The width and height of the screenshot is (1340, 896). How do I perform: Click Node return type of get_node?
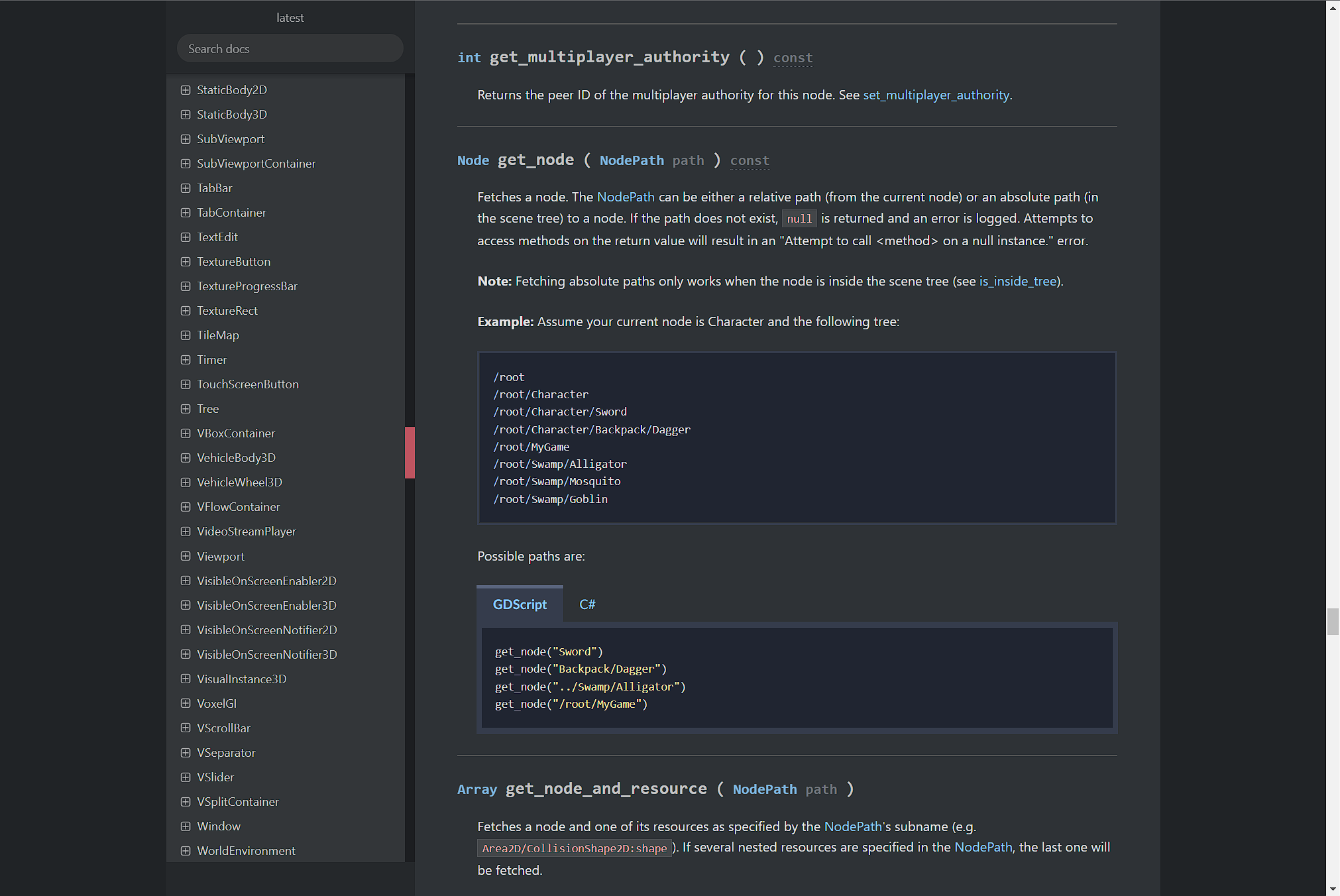473,160
